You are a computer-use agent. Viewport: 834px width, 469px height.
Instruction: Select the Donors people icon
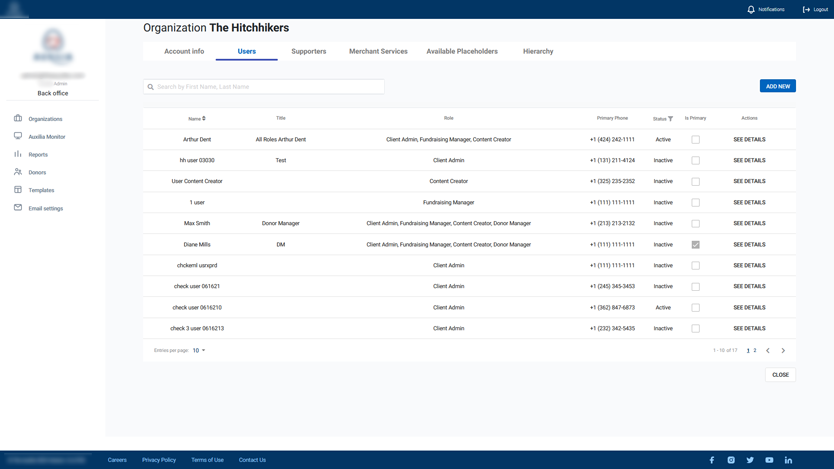tap(18, 172)
